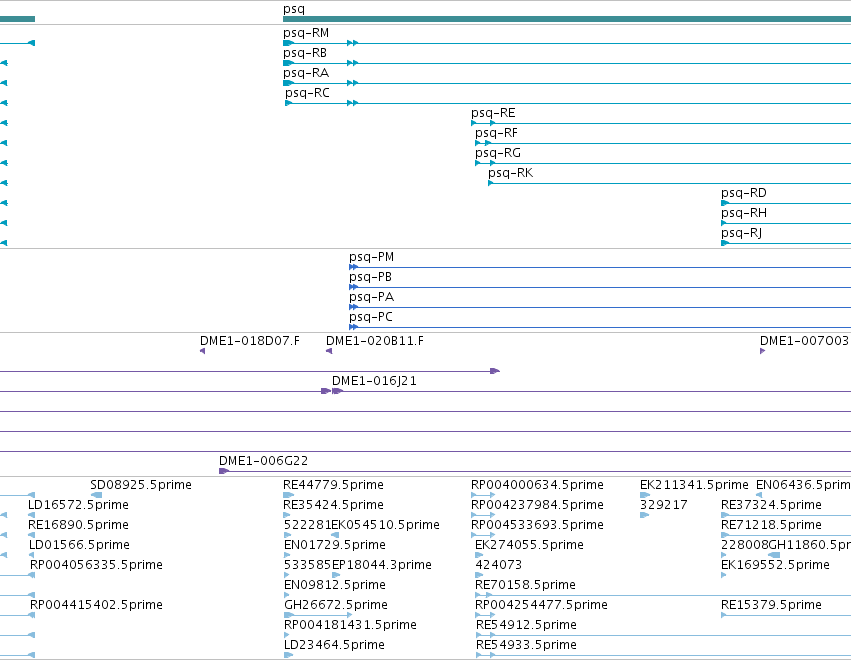Select DME1-020B11.F clone label
The width and height of the screenshot is (851, 660).
pos(375,341)
